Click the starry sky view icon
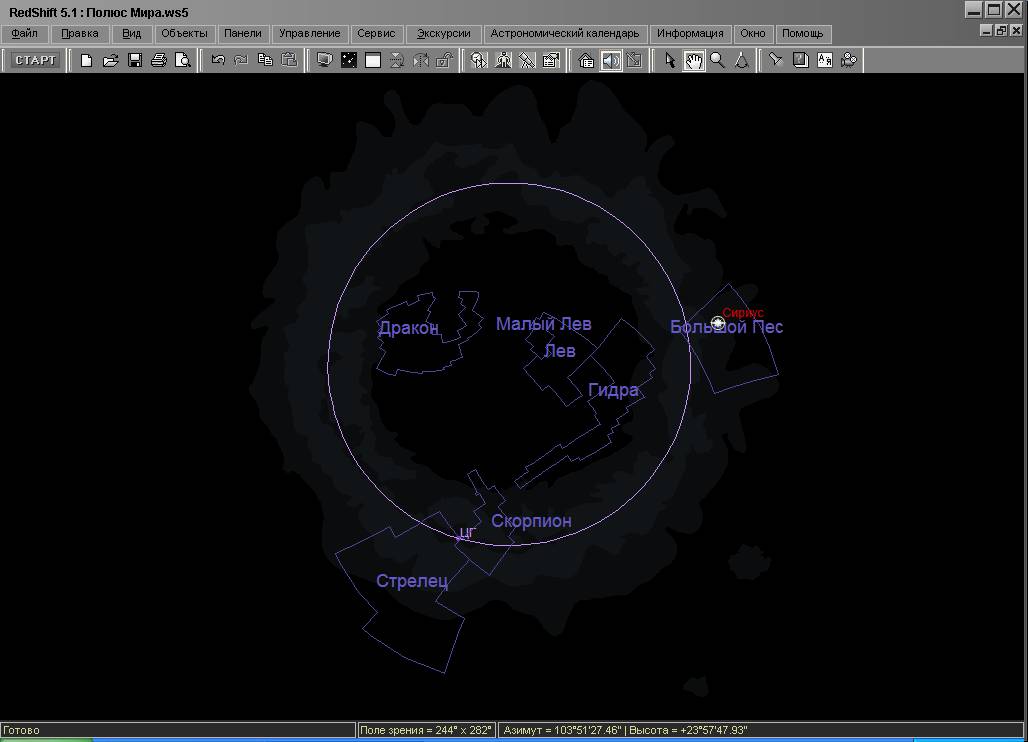This screenshot has height=742, width=1028. [348, 60]
